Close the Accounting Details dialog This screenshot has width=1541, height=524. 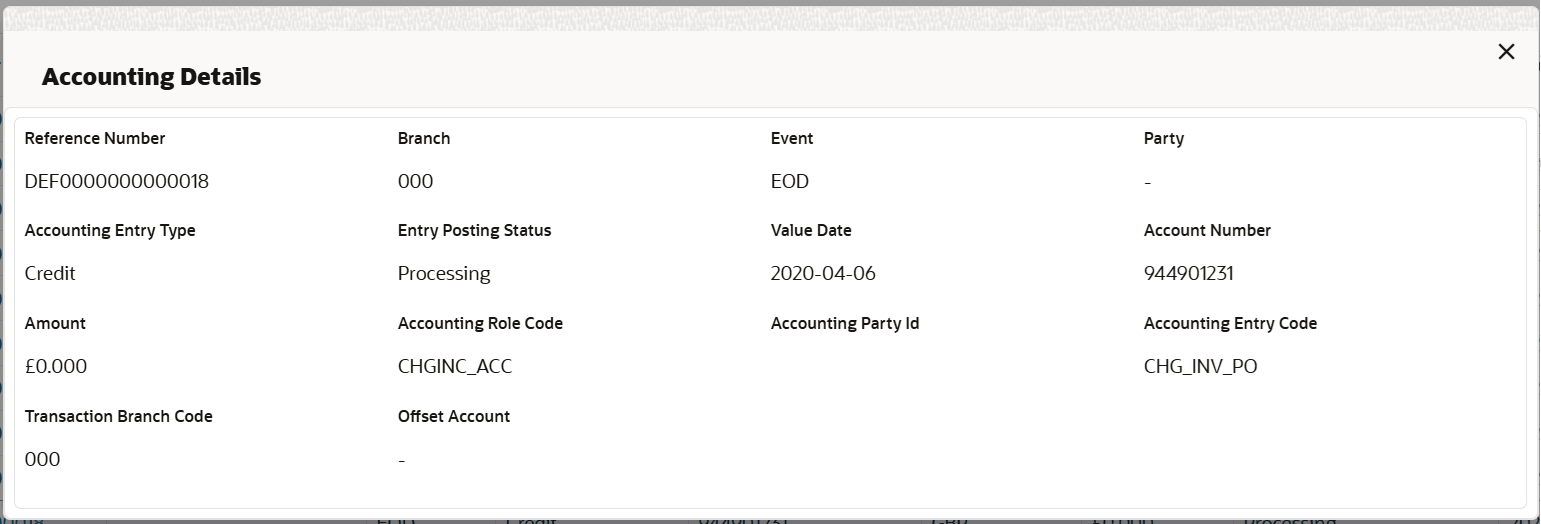[1506, 52]
